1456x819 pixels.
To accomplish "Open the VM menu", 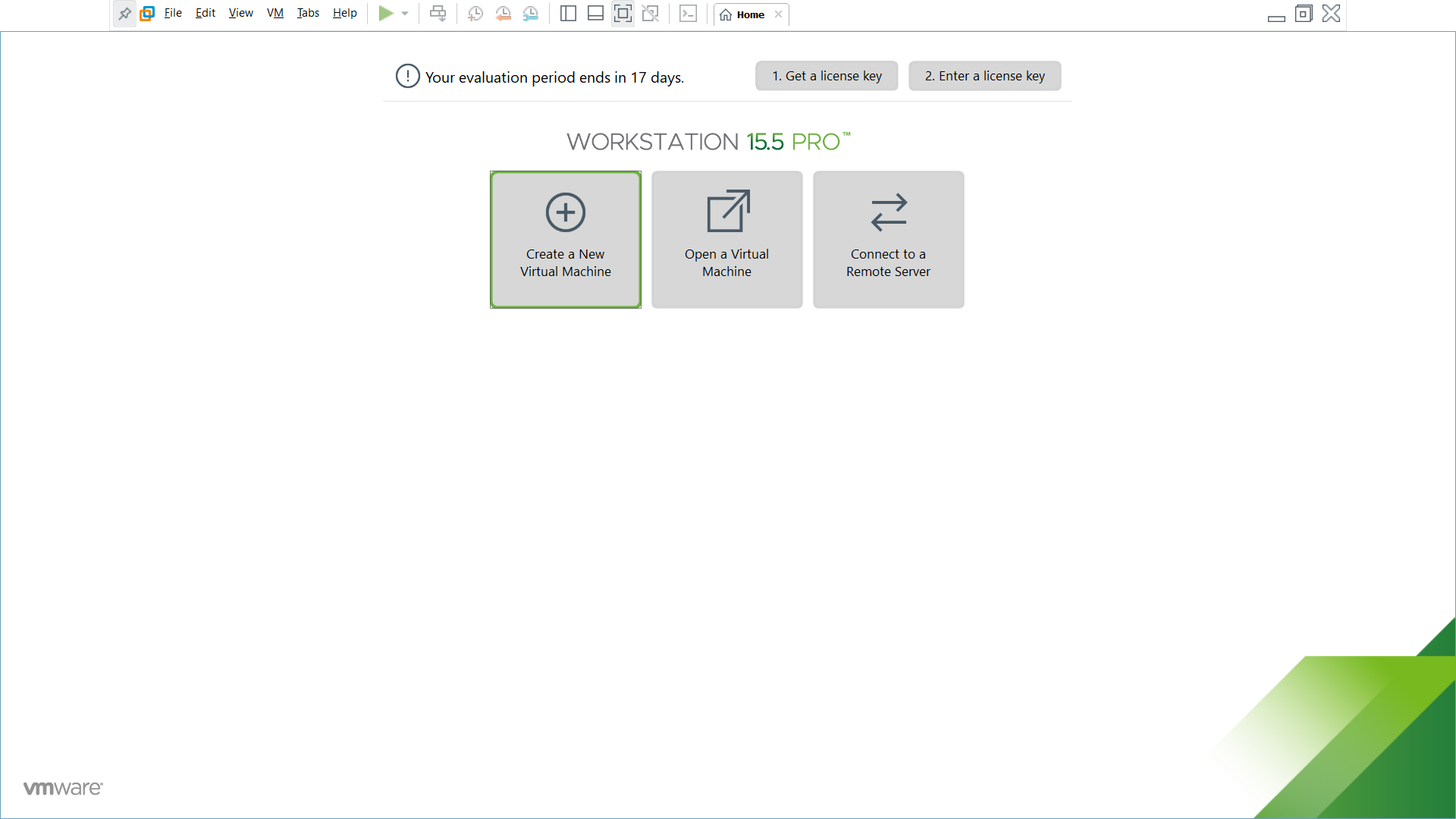I will [275, 13].
